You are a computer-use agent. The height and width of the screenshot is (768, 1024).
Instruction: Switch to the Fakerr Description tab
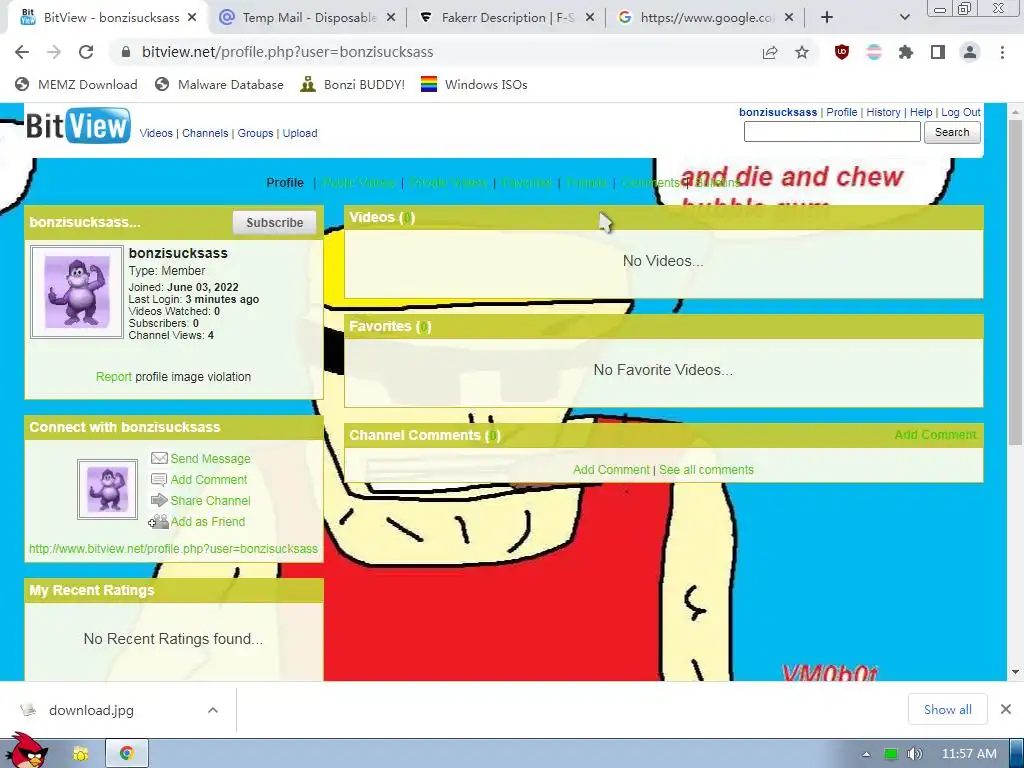[x=506, y=18]
